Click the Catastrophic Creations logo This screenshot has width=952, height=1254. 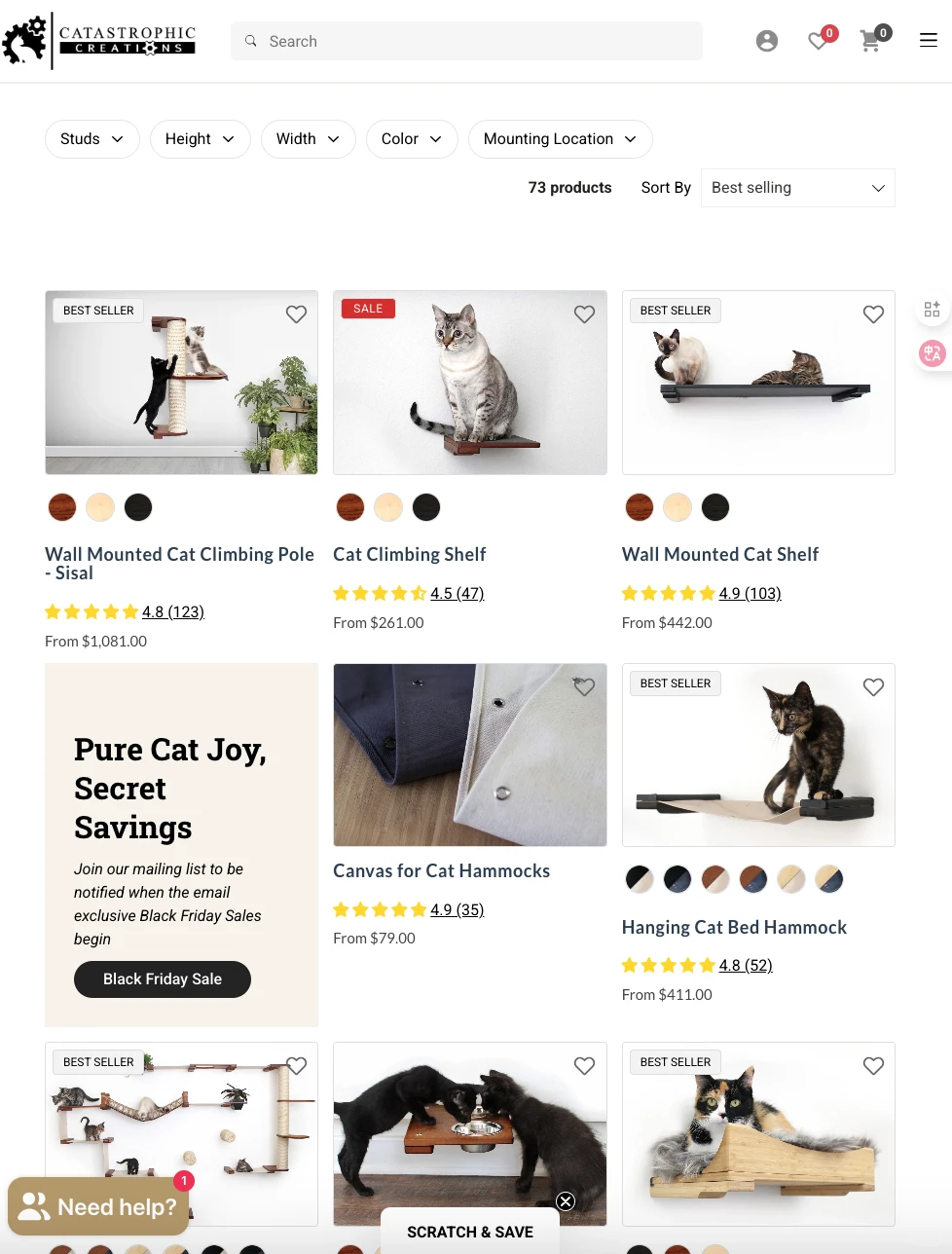pos(98,41)
